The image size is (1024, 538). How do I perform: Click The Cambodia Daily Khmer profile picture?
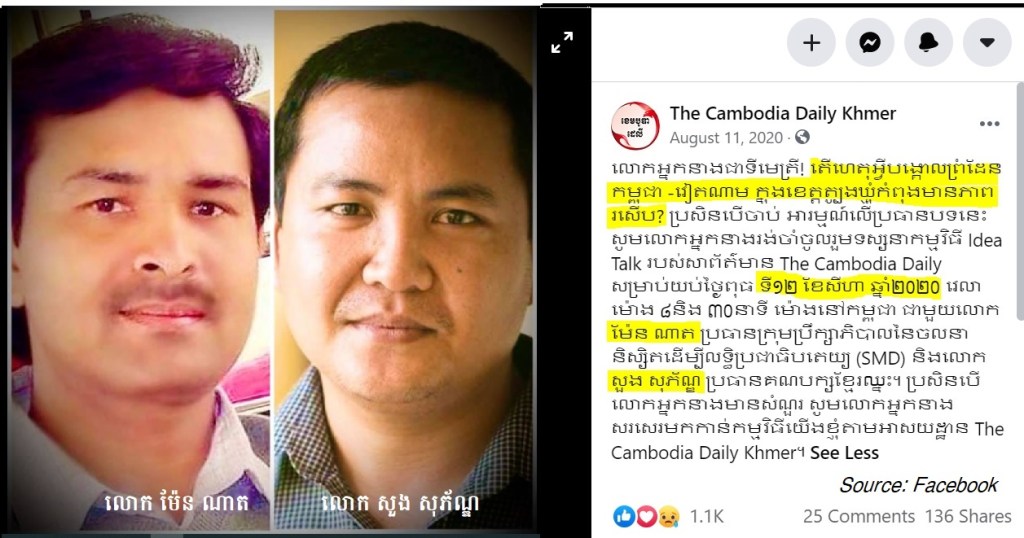[635, 125]
